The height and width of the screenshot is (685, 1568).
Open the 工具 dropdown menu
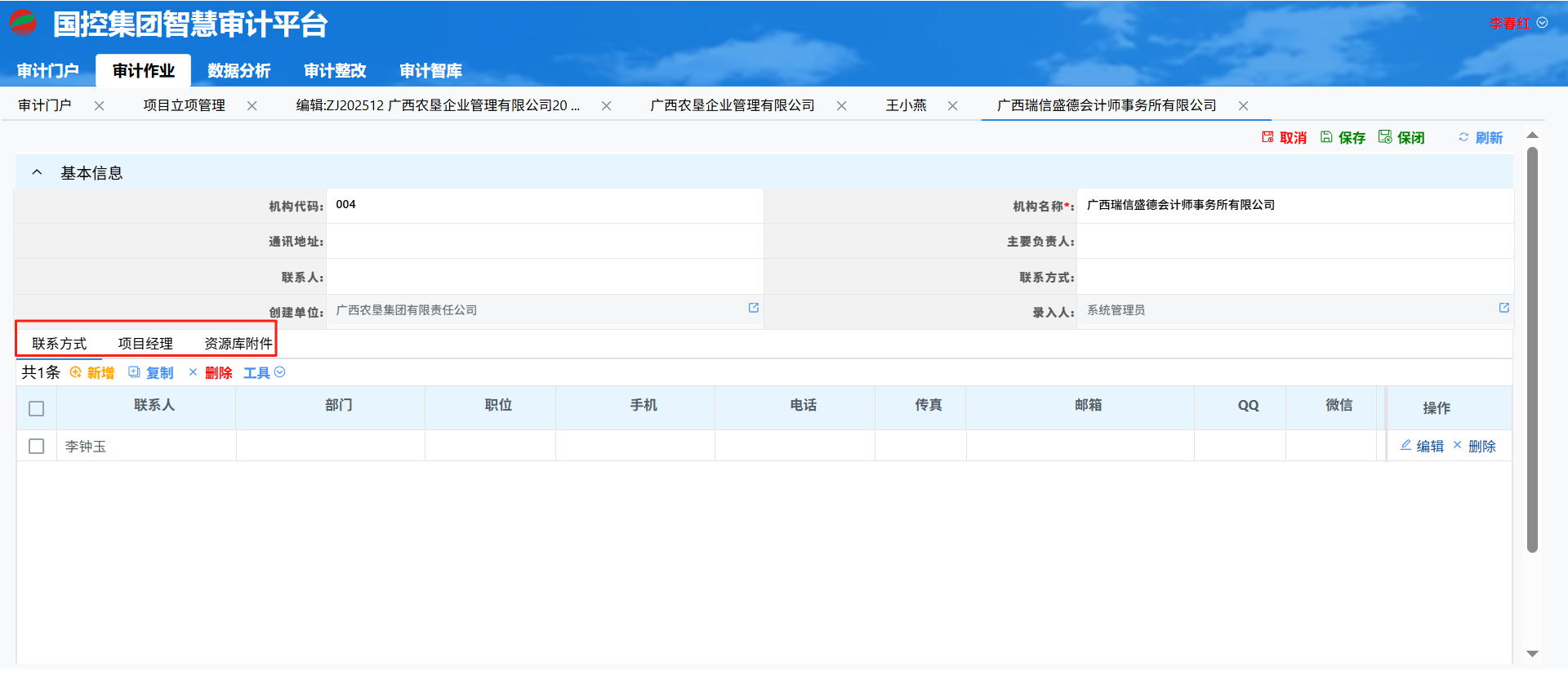click(264, 373)
